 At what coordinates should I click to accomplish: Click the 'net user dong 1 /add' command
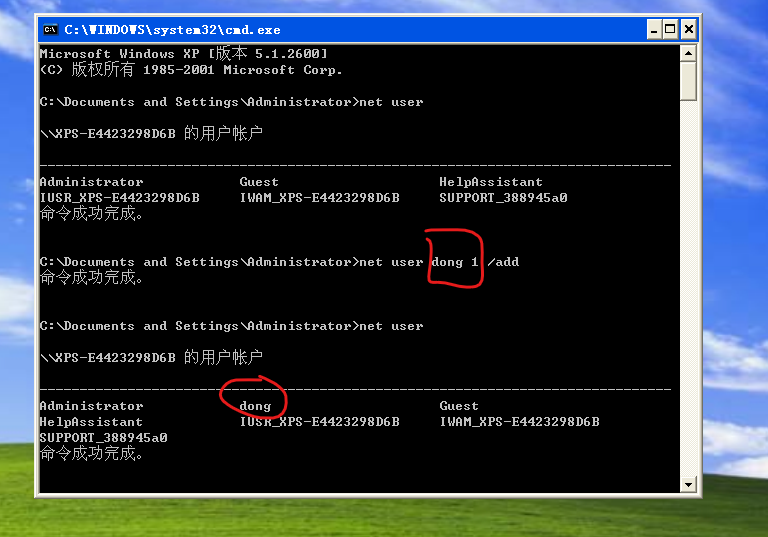click(x=439, y=262)
